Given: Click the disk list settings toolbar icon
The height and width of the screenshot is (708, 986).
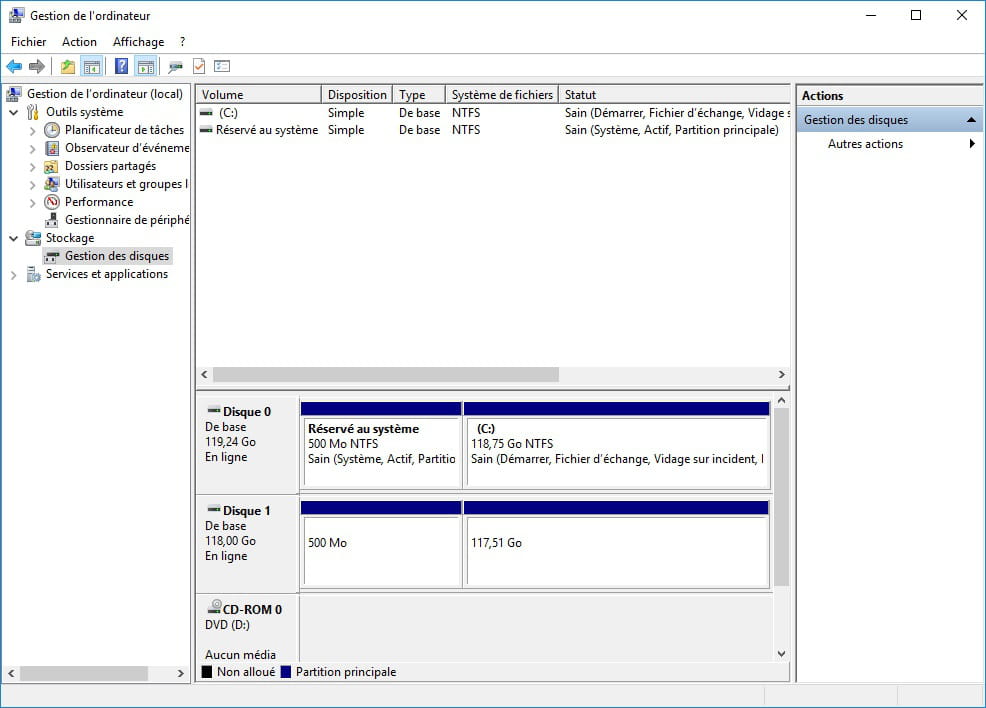Looking at the screenshot, I should click(x=222, y=66).
